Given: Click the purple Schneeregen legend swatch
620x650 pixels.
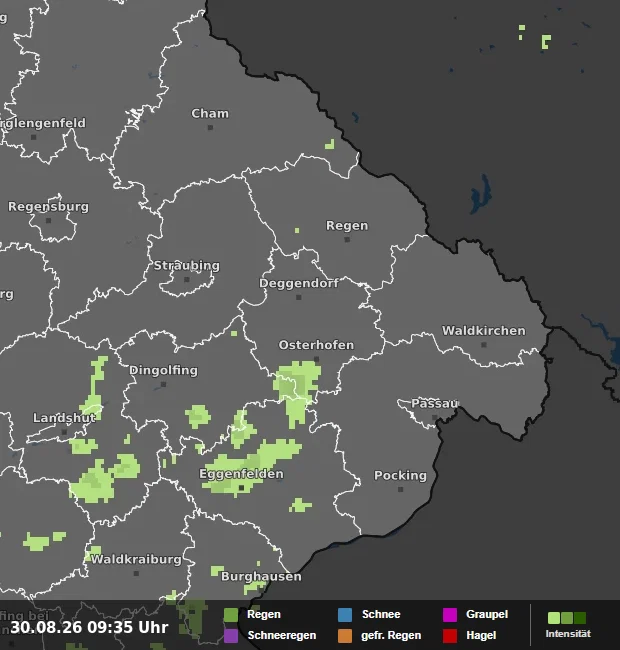Looking at the screenshot, I should coord(231,636).
